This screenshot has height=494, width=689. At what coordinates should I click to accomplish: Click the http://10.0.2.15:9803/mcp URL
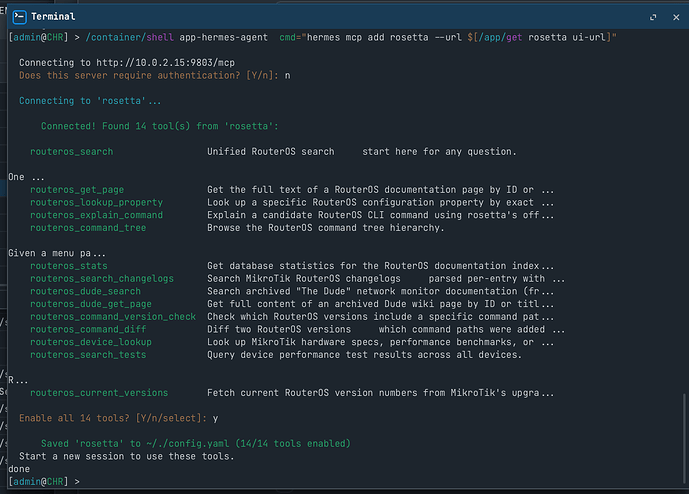click(166, 62)
